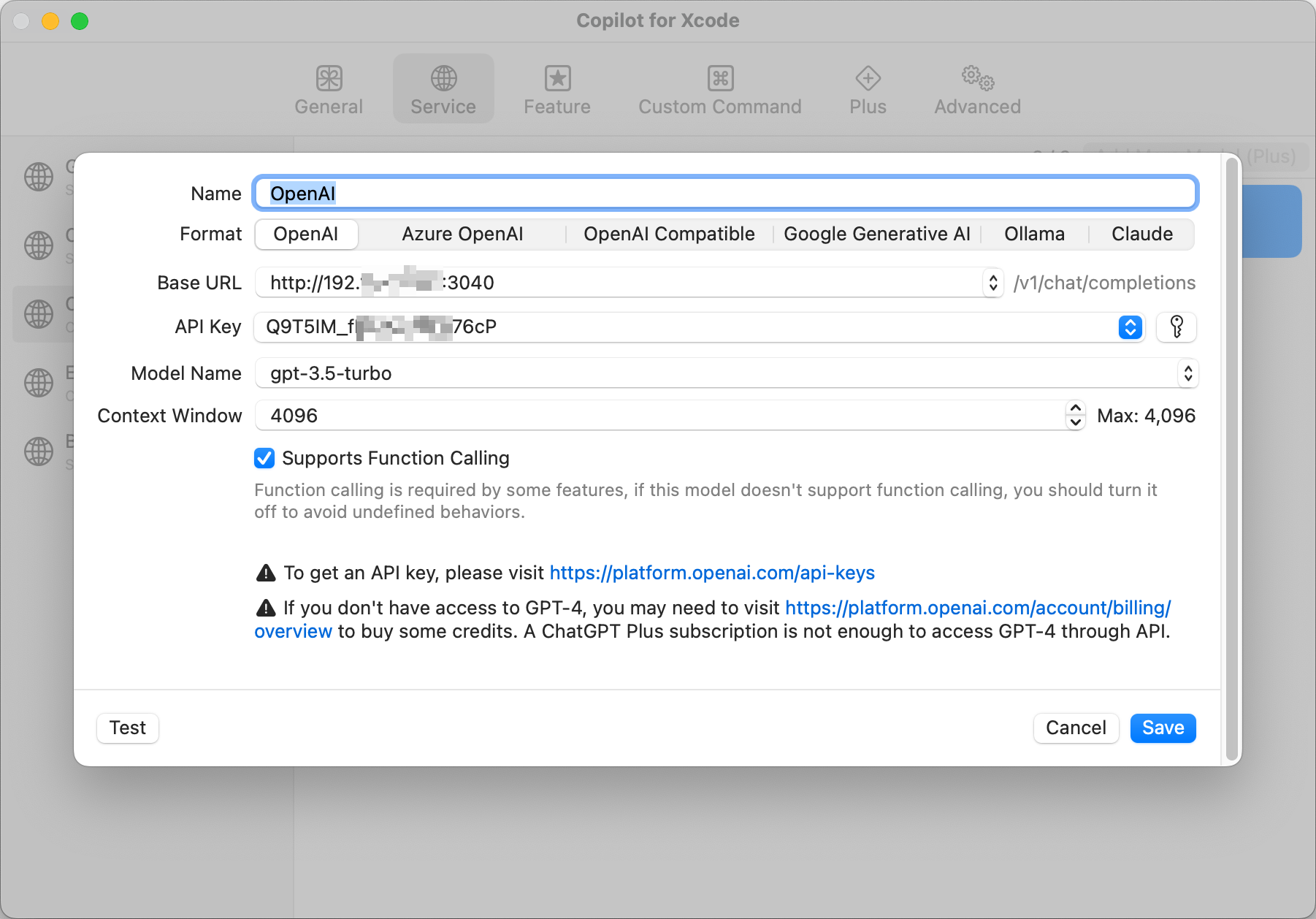Click the /v1/chat/completions suffix text

(1104, 283)
